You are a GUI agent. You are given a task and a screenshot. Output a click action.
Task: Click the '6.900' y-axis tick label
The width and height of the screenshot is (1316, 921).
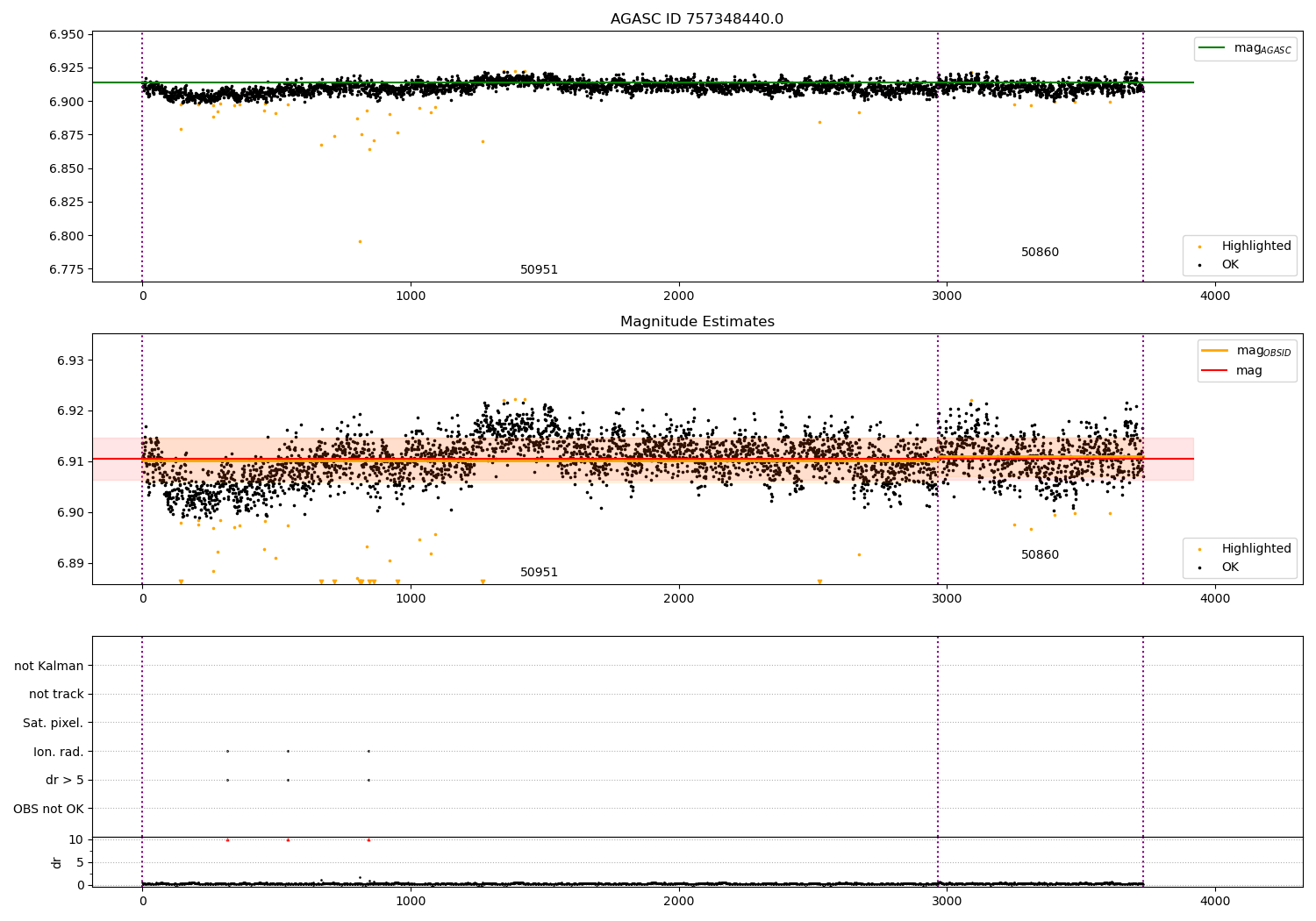coord(67,102)
